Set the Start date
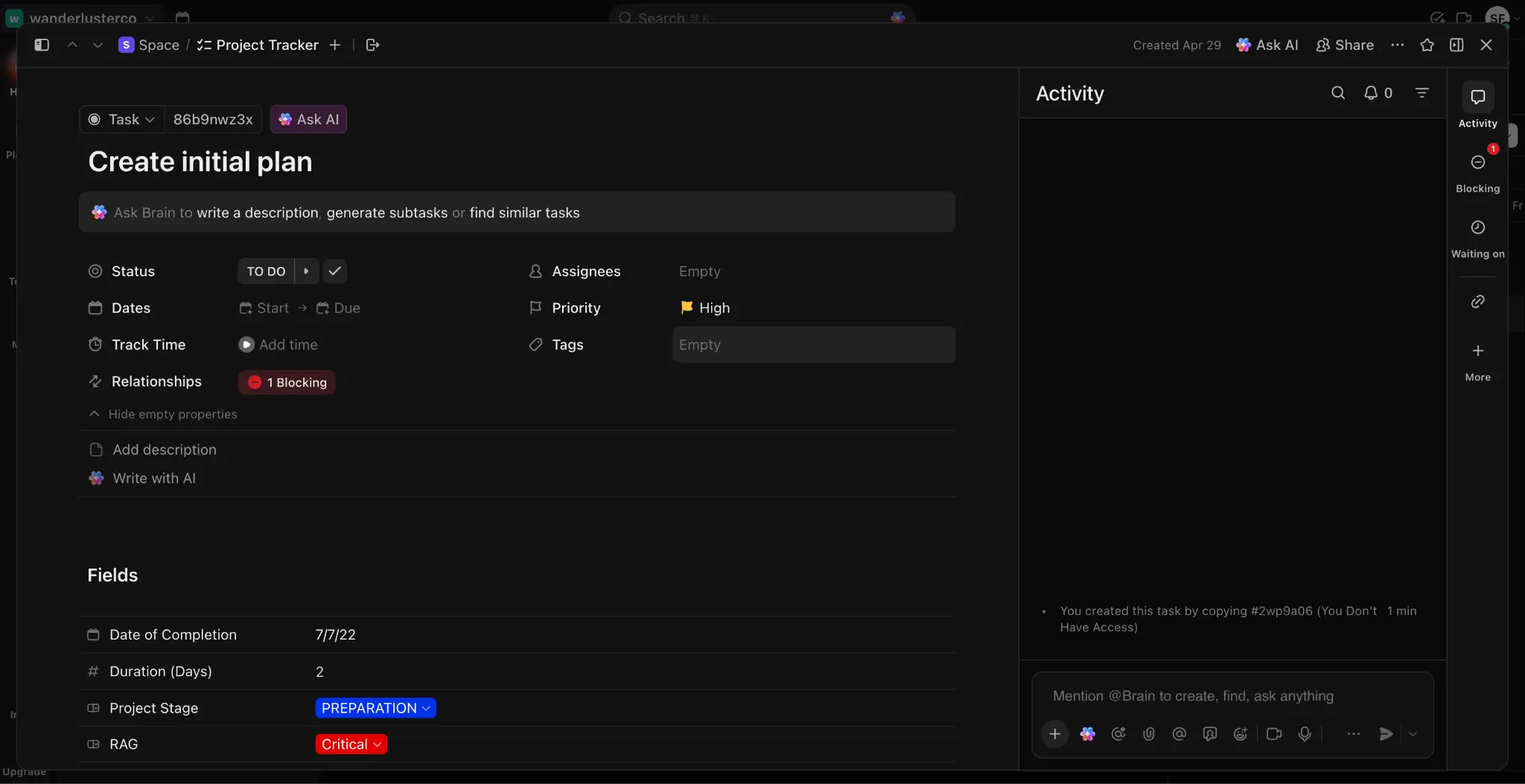 pos(264,307)
